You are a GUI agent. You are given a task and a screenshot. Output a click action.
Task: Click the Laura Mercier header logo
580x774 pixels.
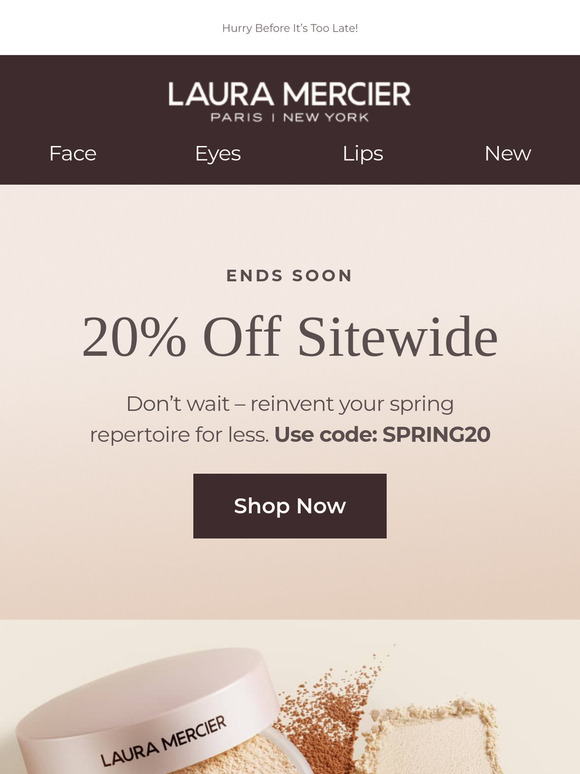(290, 102)
